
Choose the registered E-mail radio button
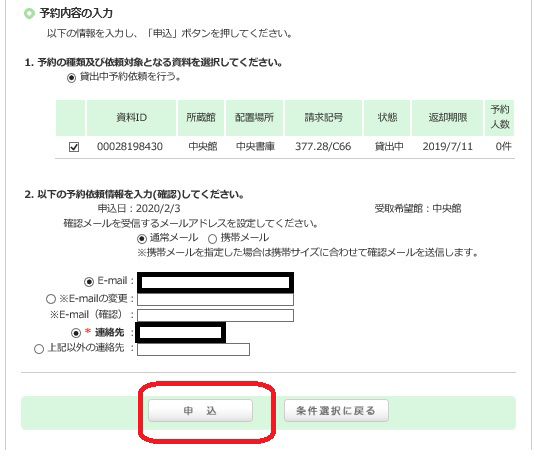coord(89,282)
